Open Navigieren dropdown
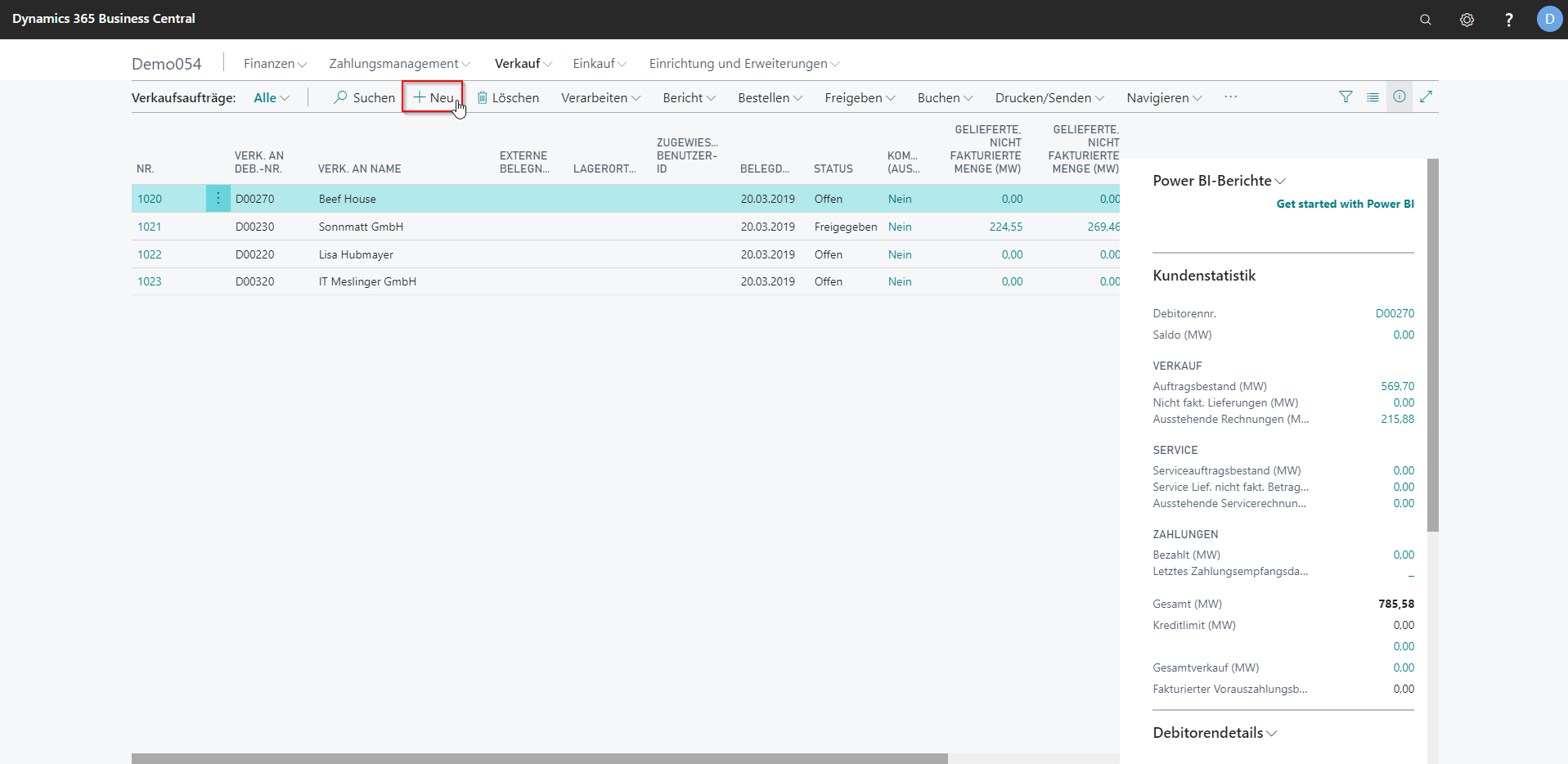The image size is (1568, 764). click(x=1164, y=97)
